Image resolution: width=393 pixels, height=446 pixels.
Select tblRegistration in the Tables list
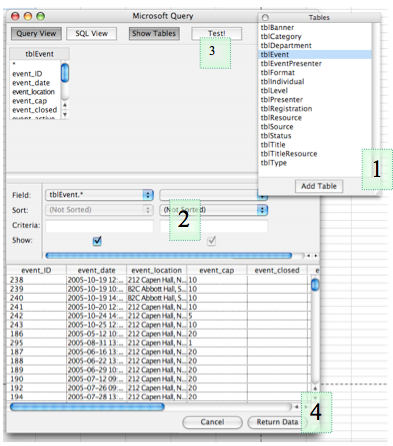tap(315, 109)
